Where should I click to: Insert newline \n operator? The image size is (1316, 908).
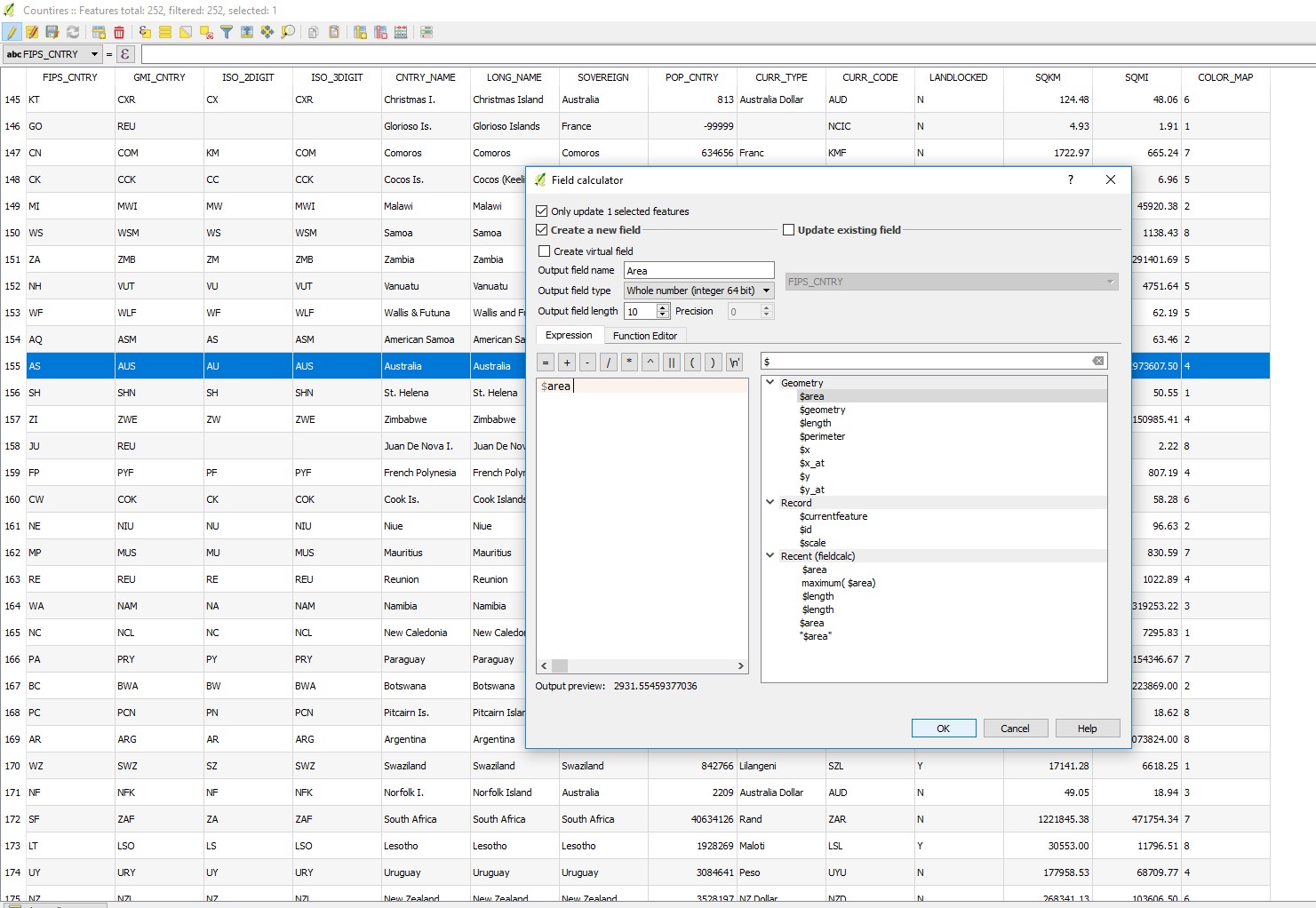[x=734, y=362]
